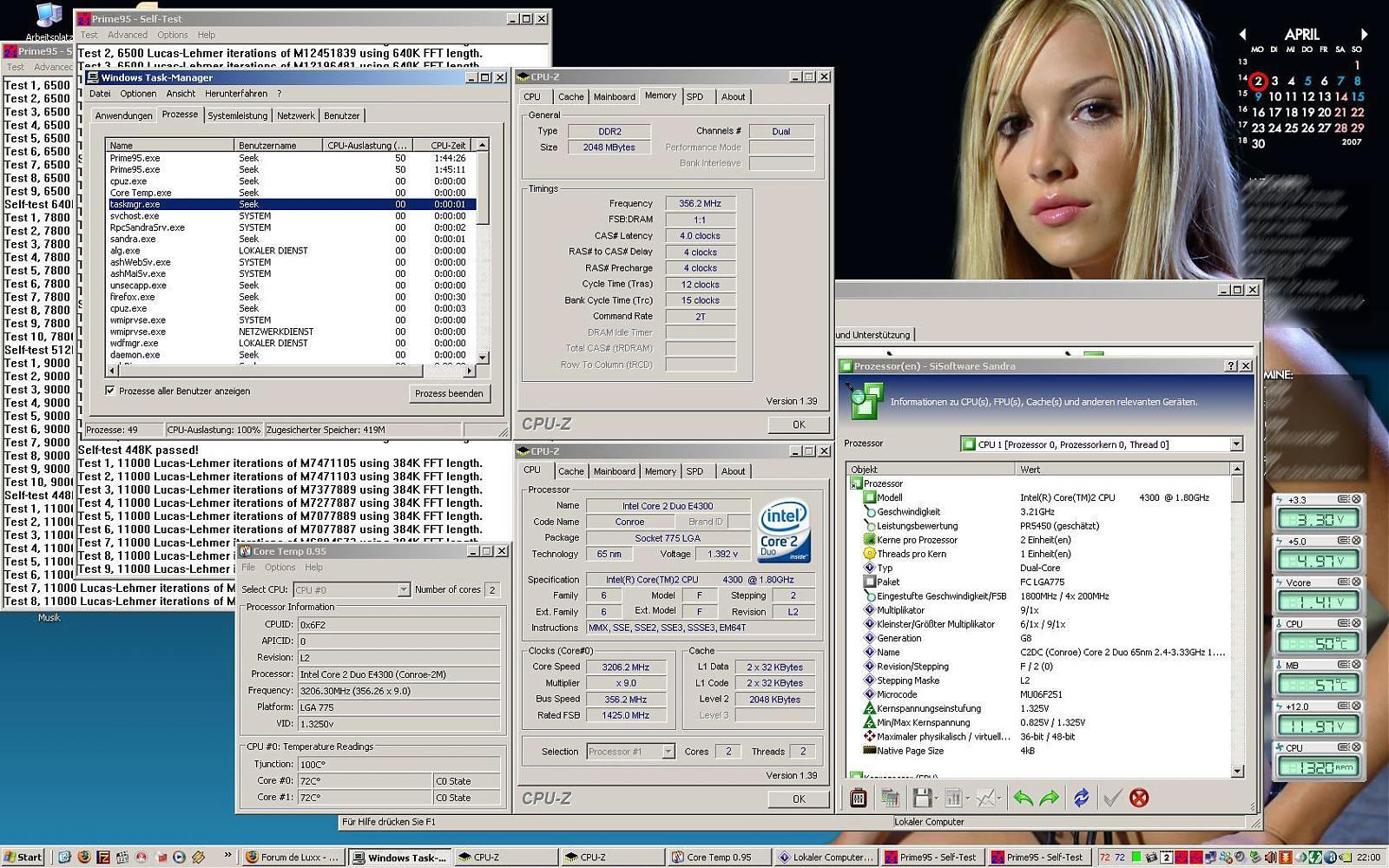
Task: Open the Ansicht menu in Task Manager
Action: 181,94
